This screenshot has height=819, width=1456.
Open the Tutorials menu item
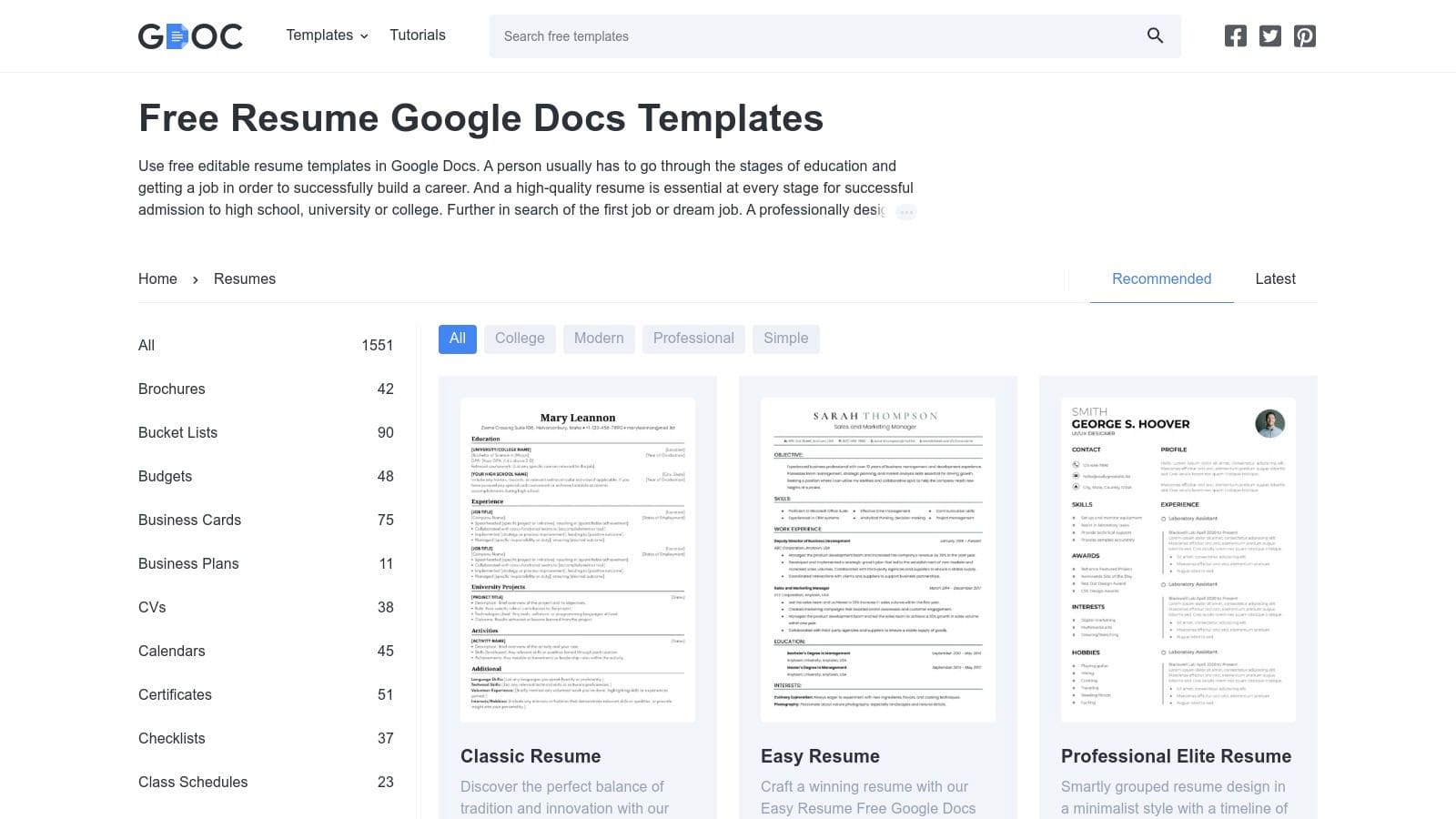tap(418, 35)
